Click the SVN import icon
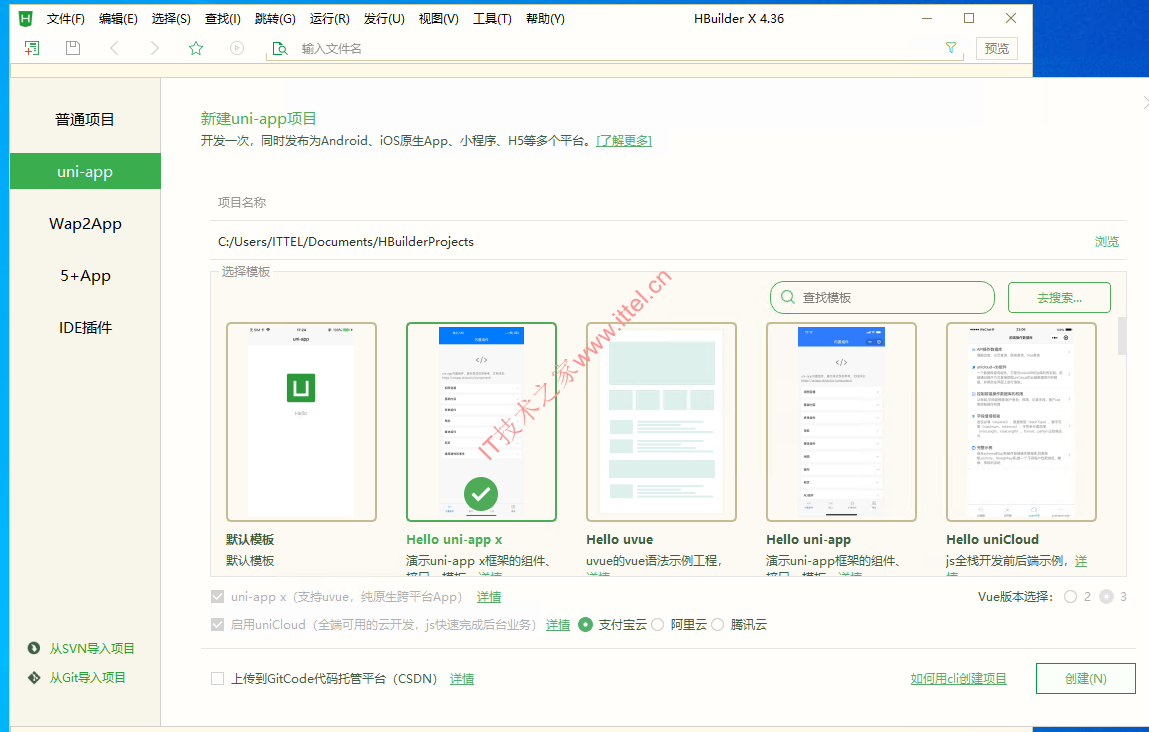 coord(34,648)
